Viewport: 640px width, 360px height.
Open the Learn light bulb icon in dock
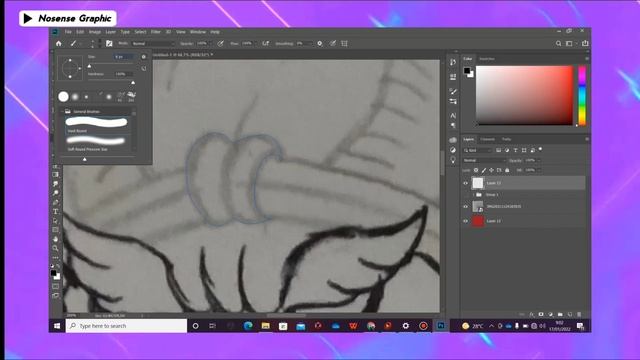pos(453,160)
